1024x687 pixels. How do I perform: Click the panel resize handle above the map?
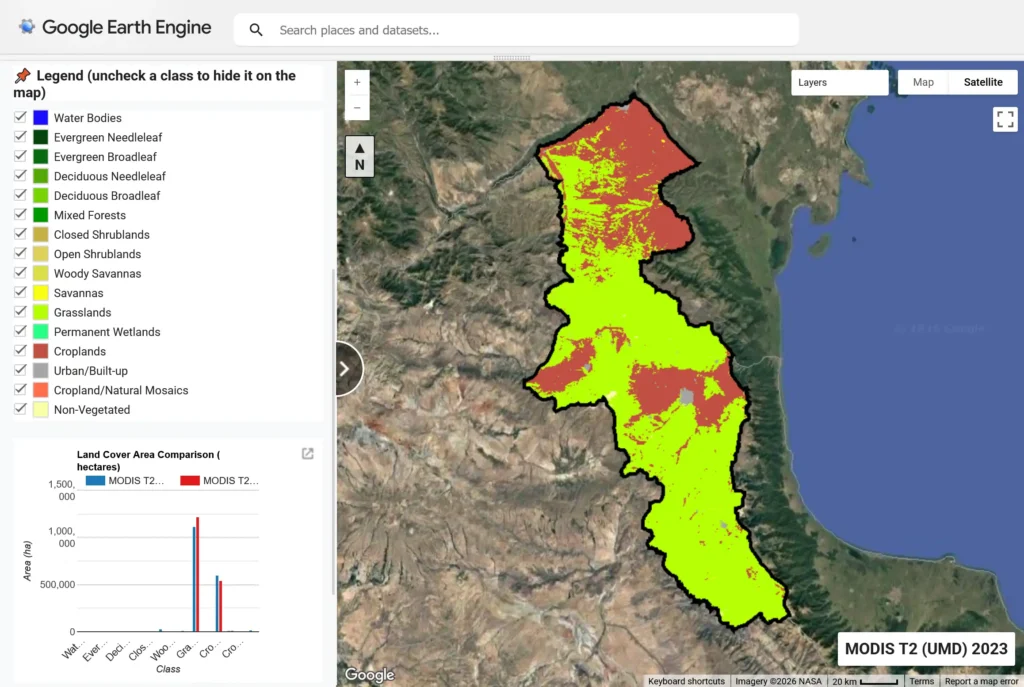(511, 58)
